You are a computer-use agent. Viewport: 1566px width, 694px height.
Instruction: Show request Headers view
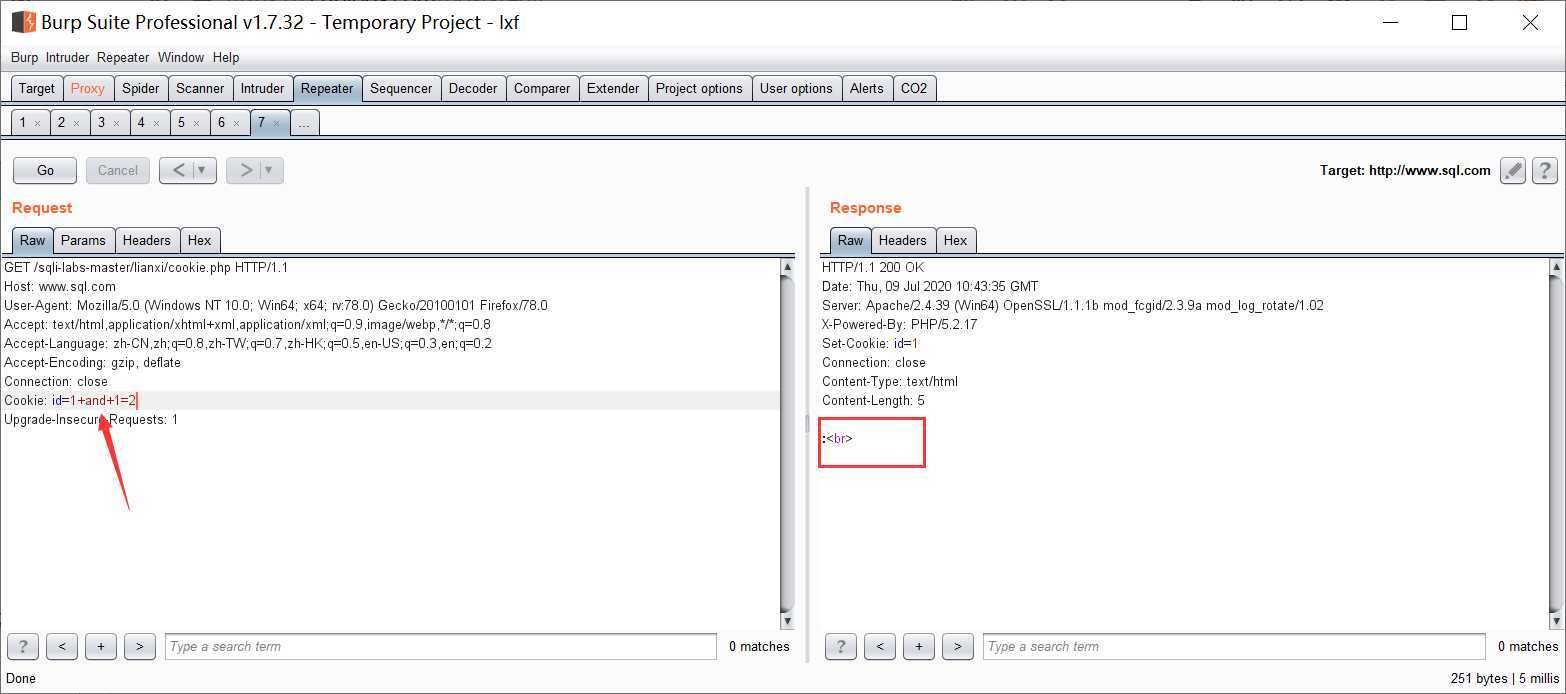147,240
